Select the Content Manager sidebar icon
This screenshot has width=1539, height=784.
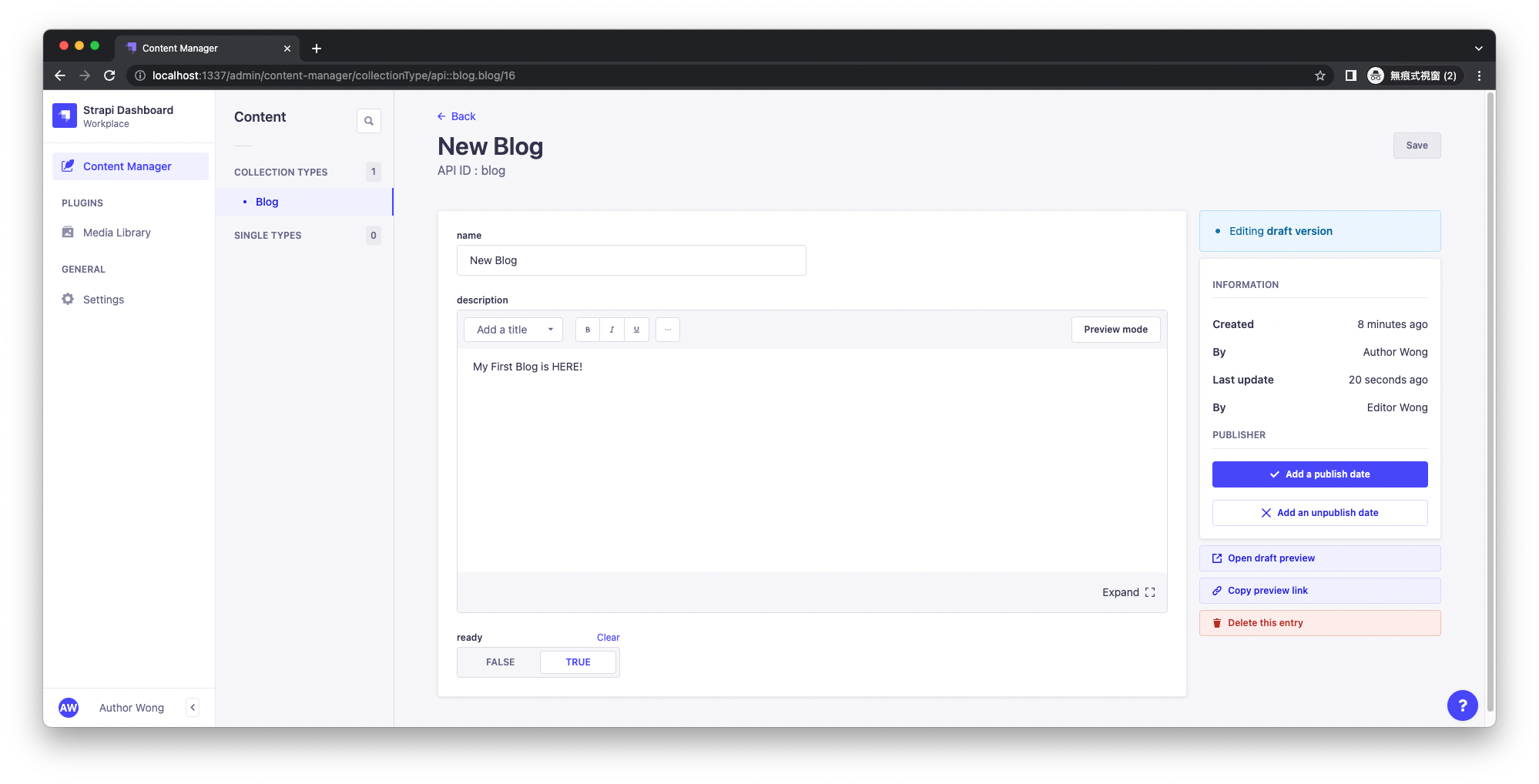point(68,166)
